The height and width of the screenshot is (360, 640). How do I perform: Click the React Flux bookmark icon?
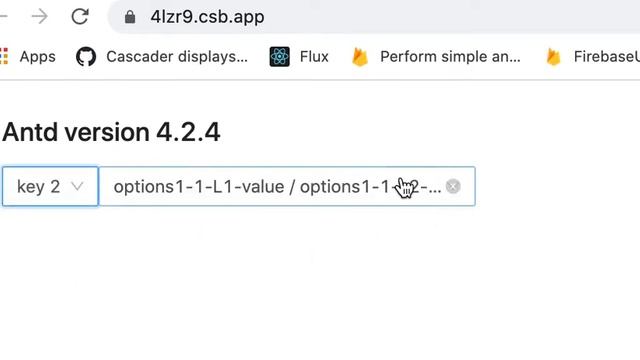(x=280, y=57)
